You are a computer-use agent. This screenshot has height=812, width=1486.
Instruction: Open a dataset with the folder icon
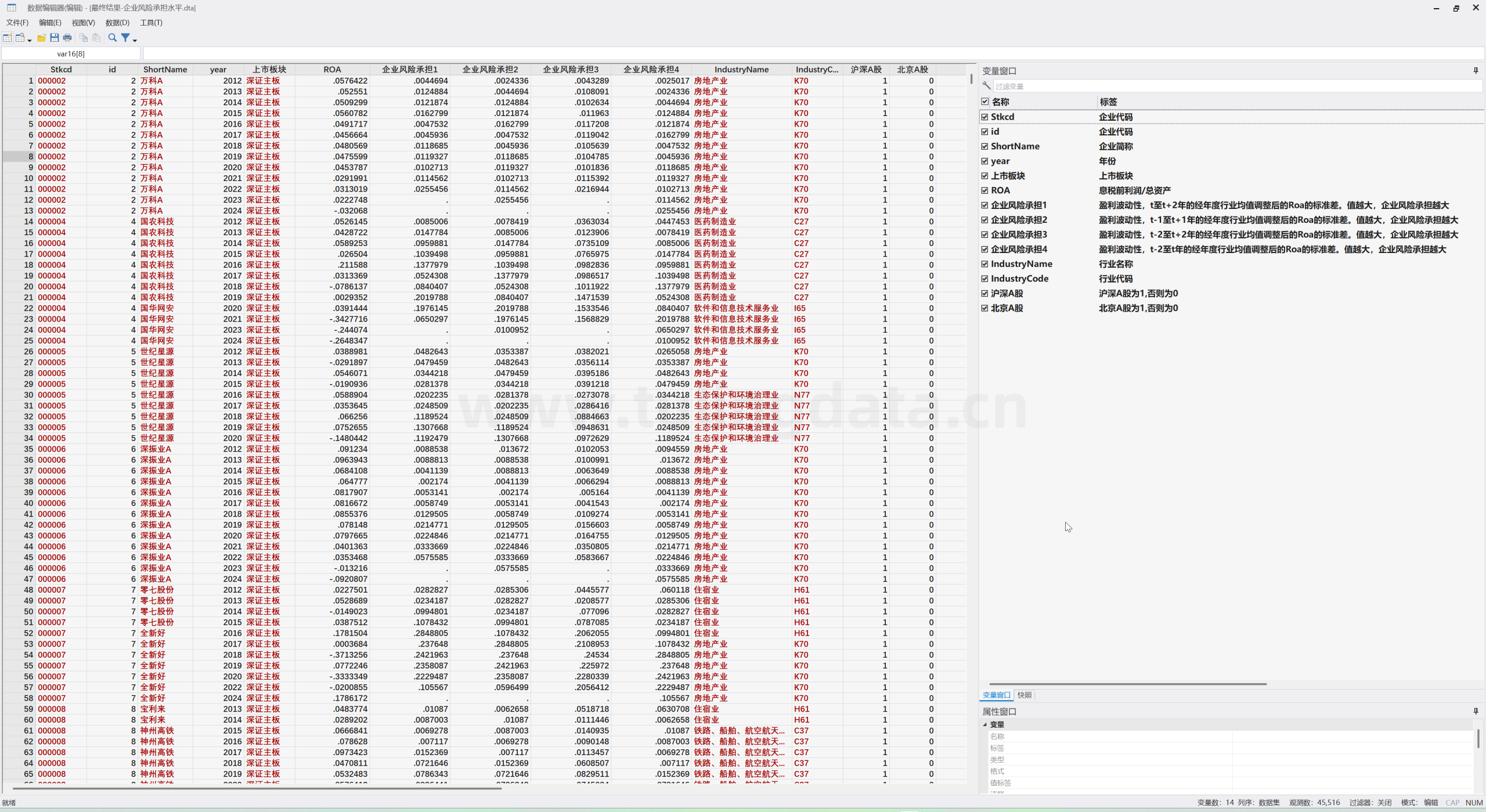click(x=41, y=38)
